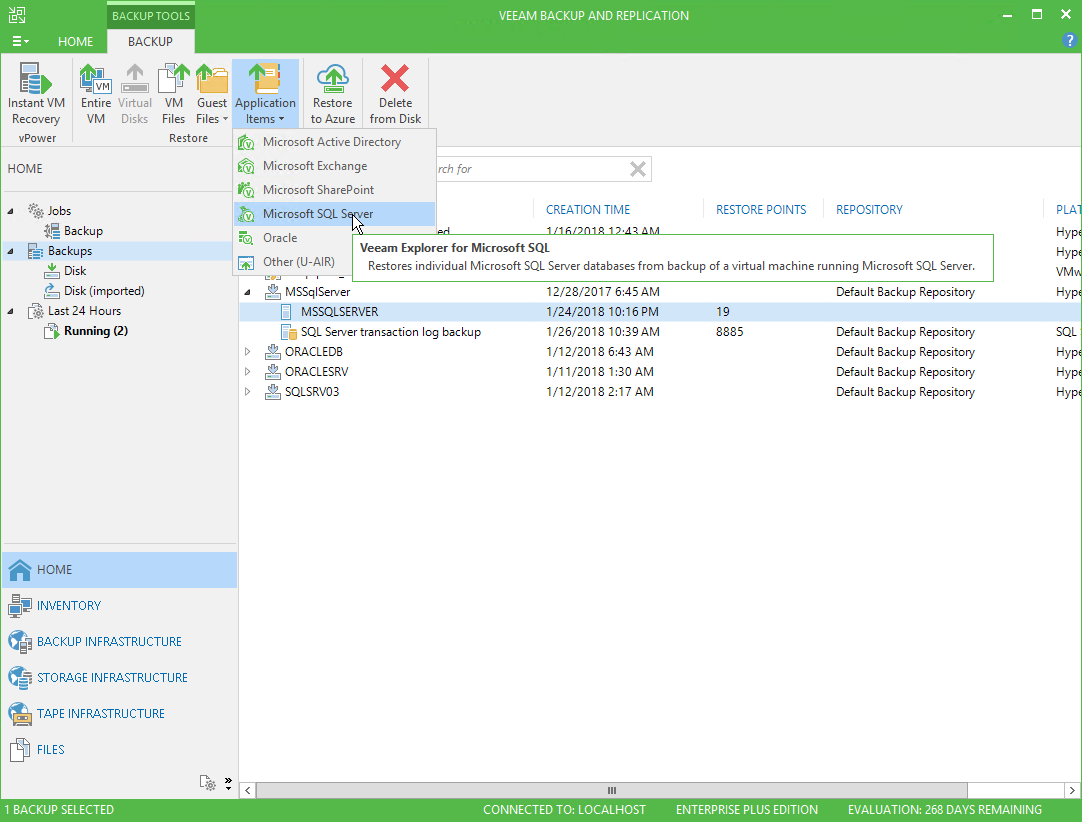Click the Jobs gear icon
Viewport: 1082px width, 822px height.
pyautogui.click(x=35, y=211)
